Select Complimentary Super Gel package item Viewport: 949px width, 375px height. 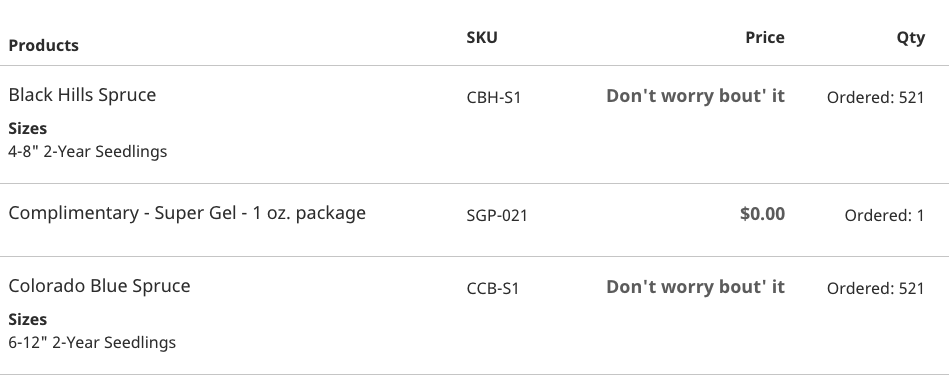[x=187, y=213]
